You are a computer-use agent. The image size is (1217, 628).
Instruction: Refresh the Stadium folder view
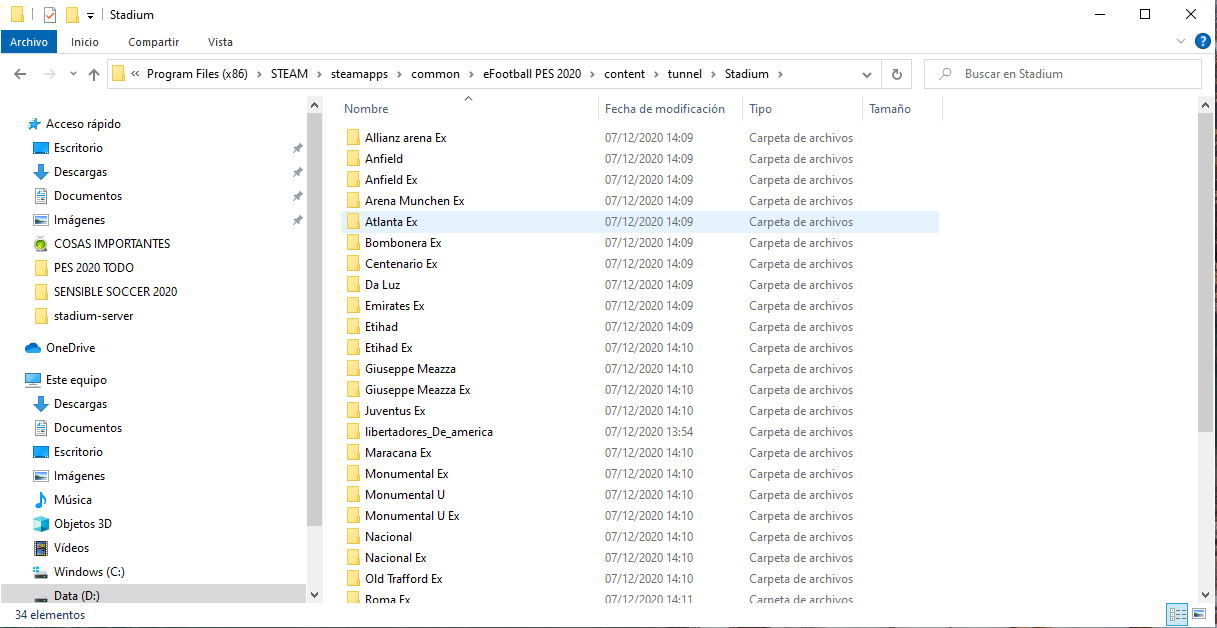(x=896, y=74)
